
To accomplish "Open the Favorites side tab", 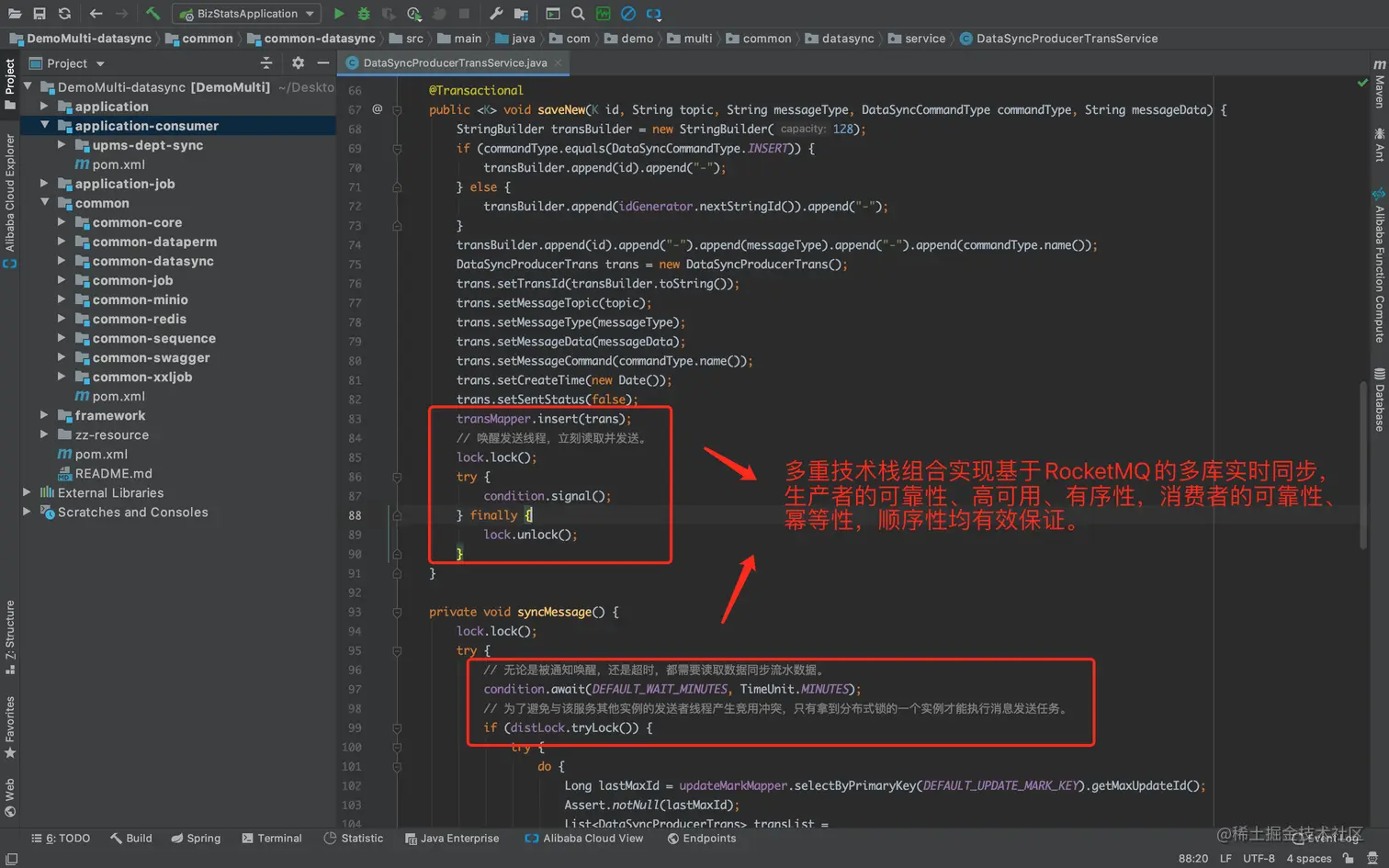I will click(10, 727).
